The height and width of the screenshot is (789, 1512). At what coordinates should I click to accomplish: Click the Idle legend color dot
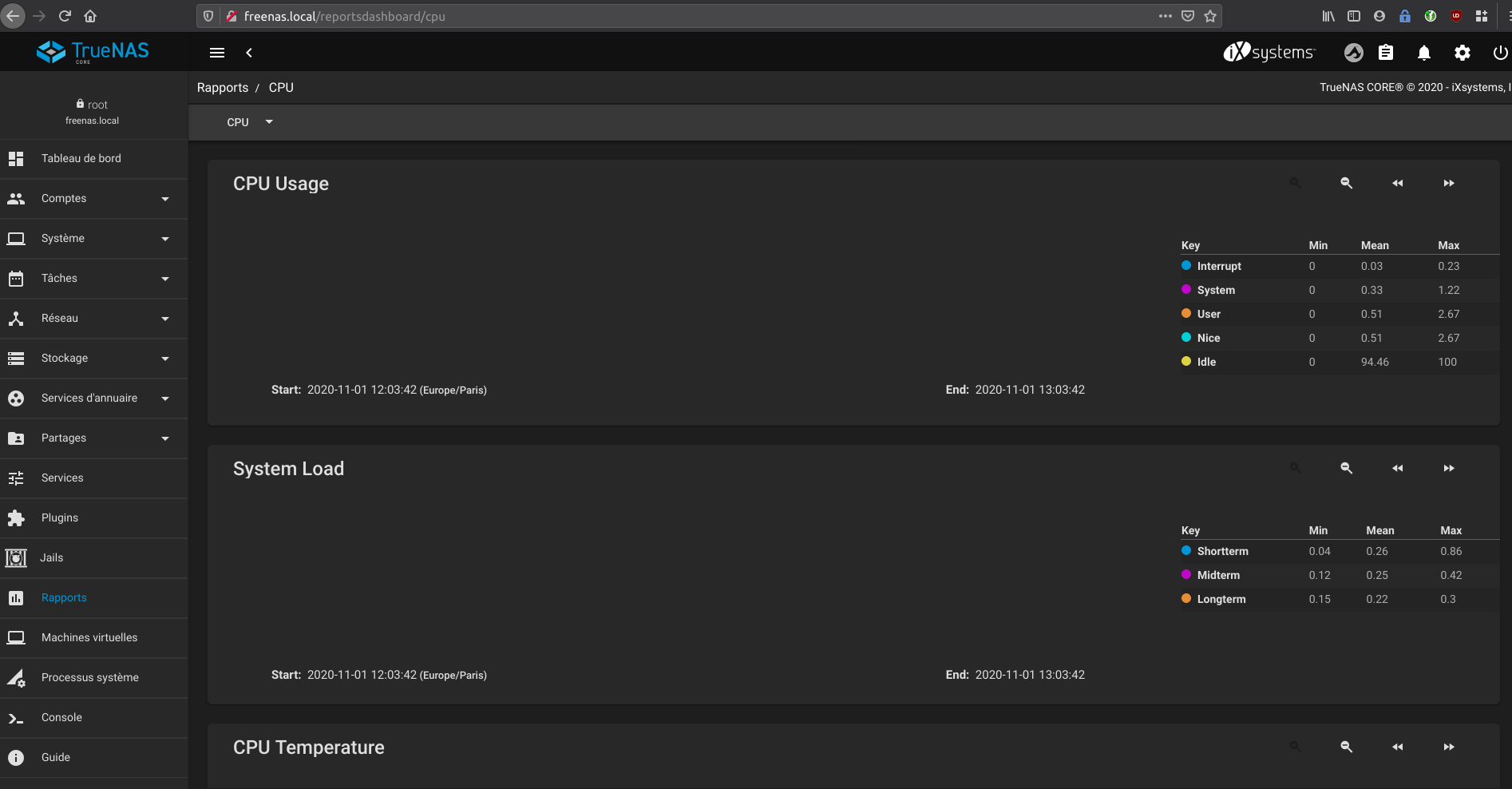pyautogui.click(x=1186, y=362)
